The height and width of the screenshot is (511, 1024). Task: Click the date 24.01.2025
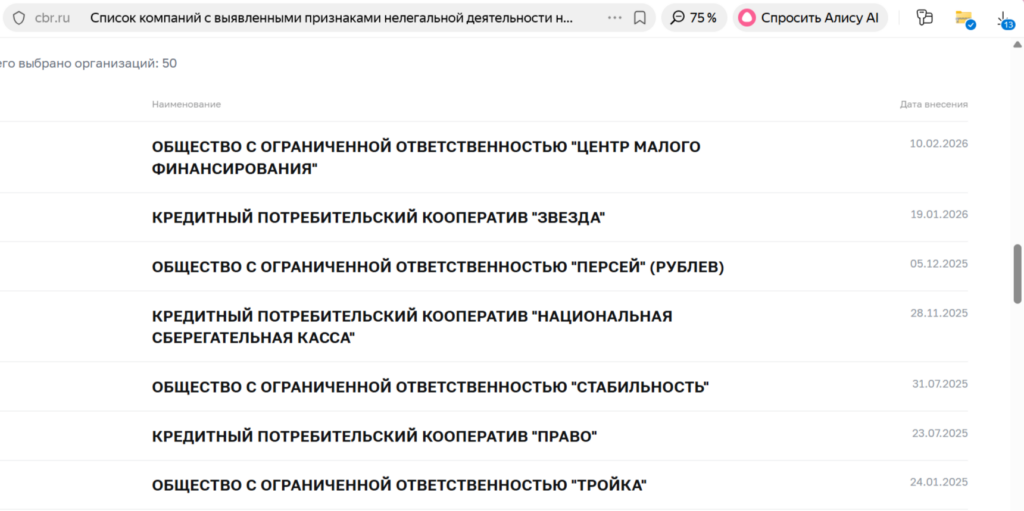pyautogui.click(x=939, y=482)
